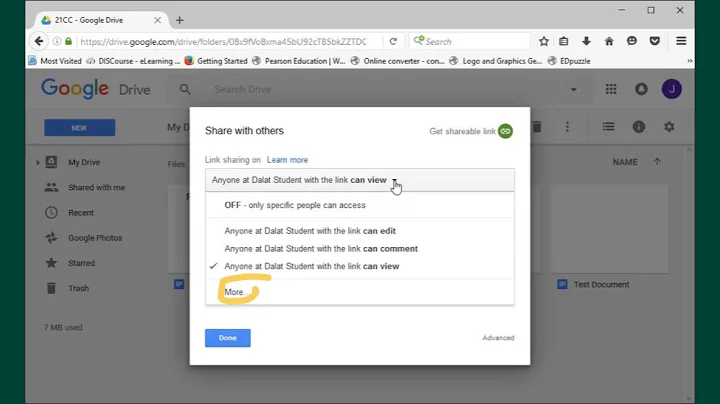Open a new browser tab
The image size is (720, 404).
(180, 20)
